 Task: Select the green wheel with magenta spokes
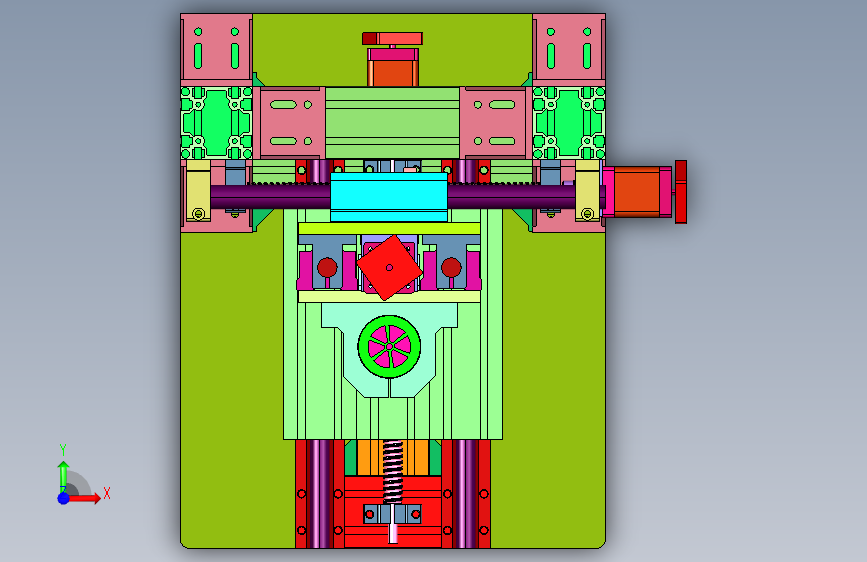[x=389, y=346]
